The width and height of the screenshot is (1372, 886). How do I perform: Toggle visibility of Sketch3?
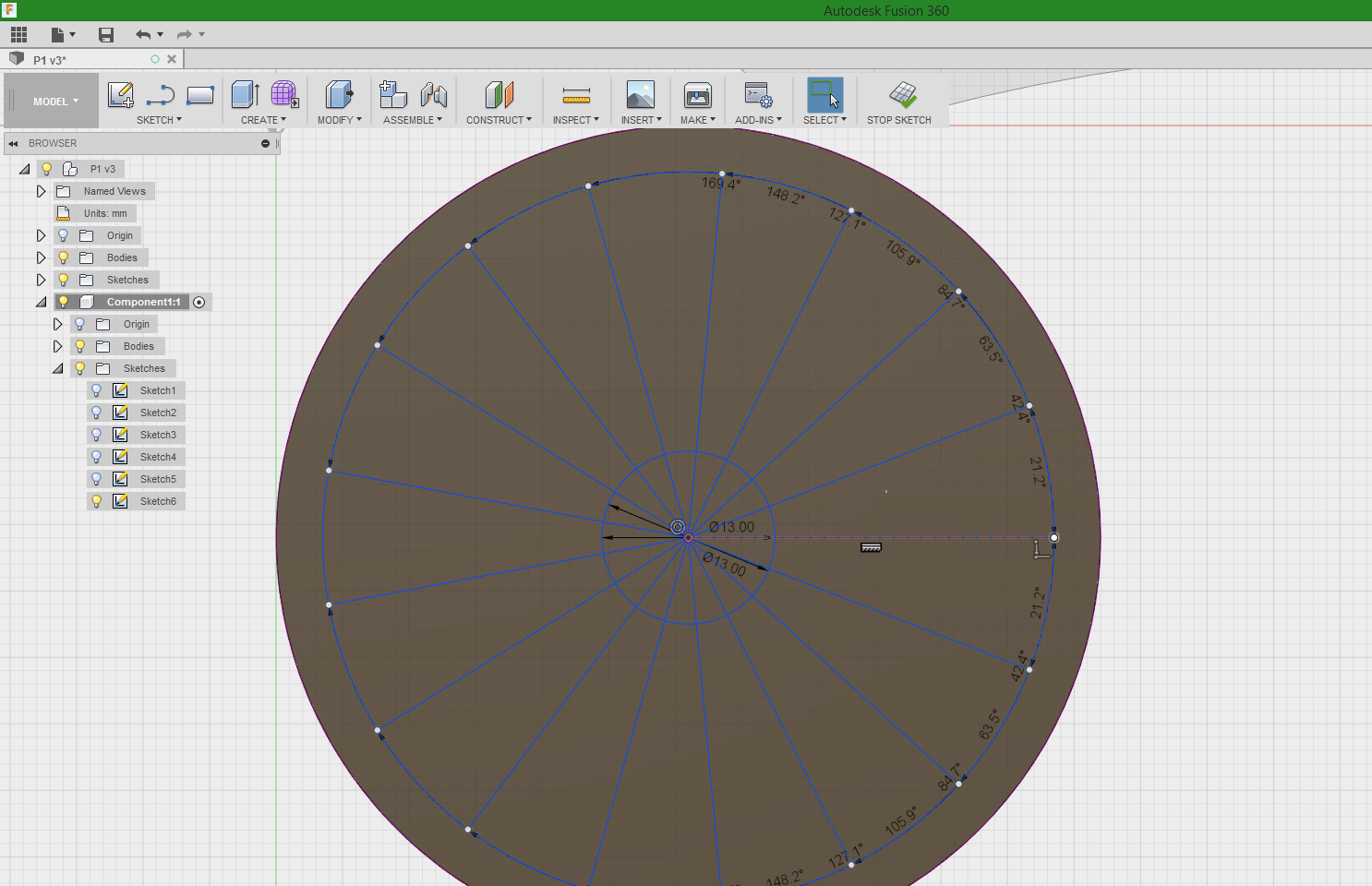coord(96,435)
